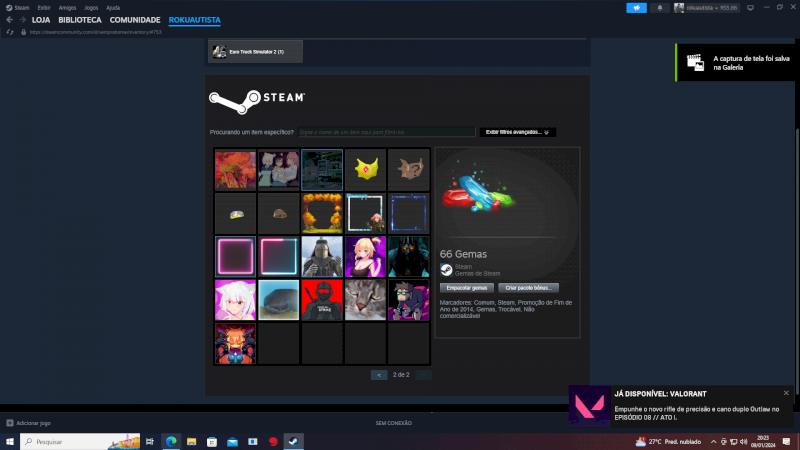Image resolution: width=800 pixels, height=450 pixels.
Task: Select the red ninja avatar item
Action: (322, 300)
